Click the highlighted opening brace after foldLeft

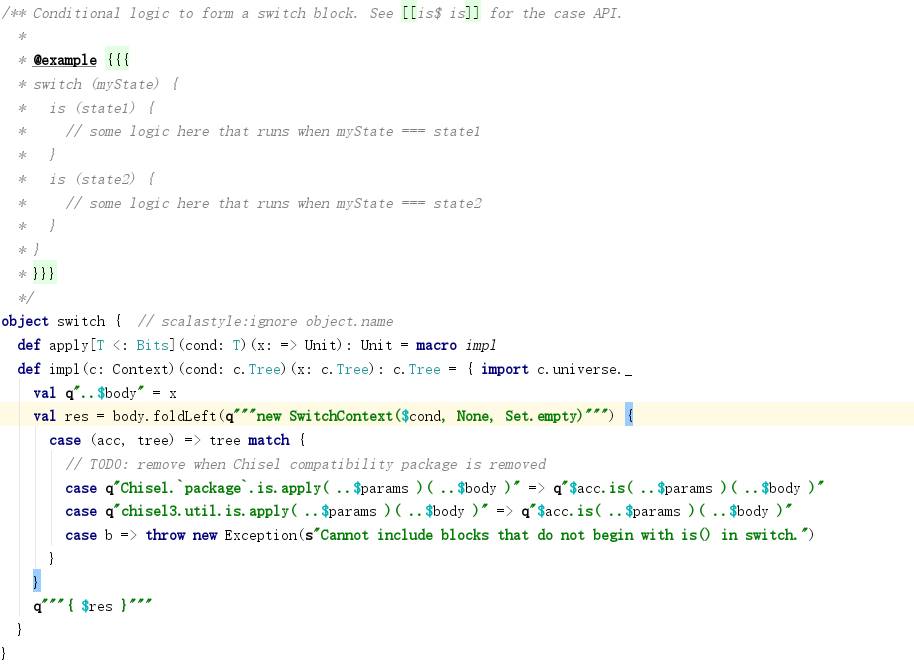[629, 416]
